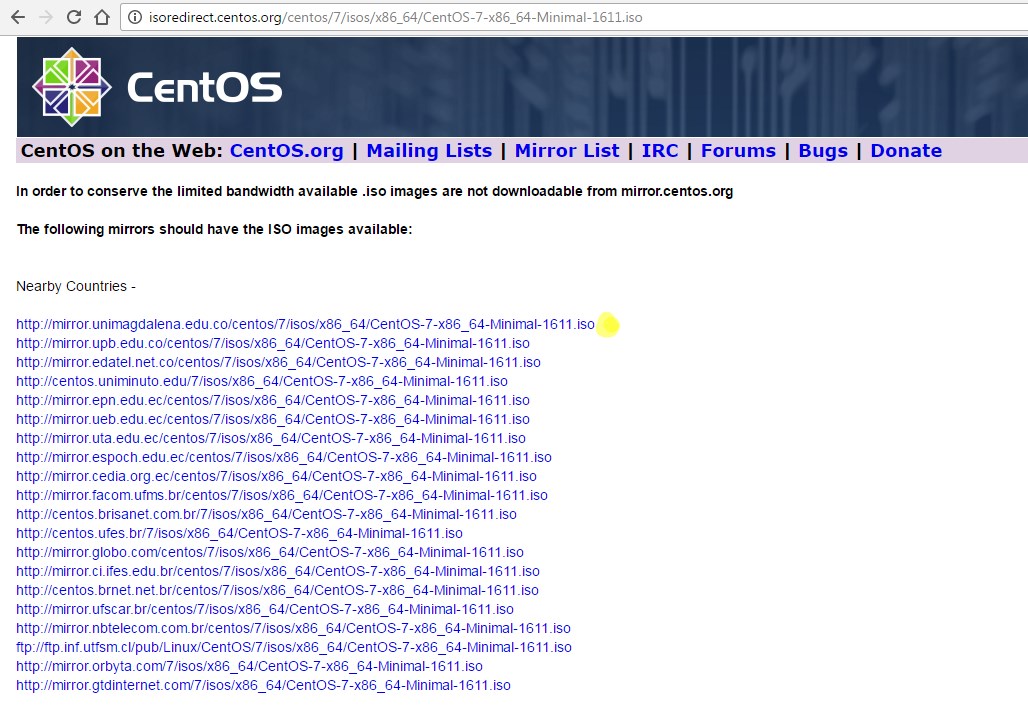Download from the mirror.globo.com mirror
The width and height of the screenshot is (1028, 709).
point(269,552)
